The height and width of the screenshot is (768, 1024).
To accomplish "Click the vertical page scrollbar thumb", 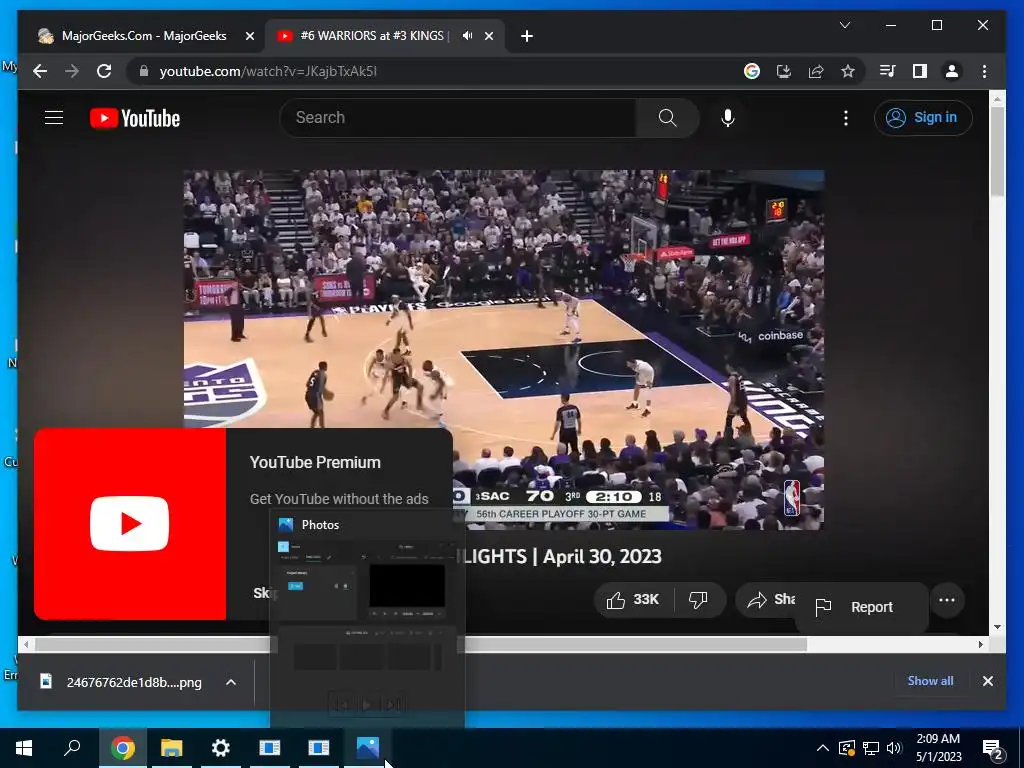I will (x=997, y=150).
